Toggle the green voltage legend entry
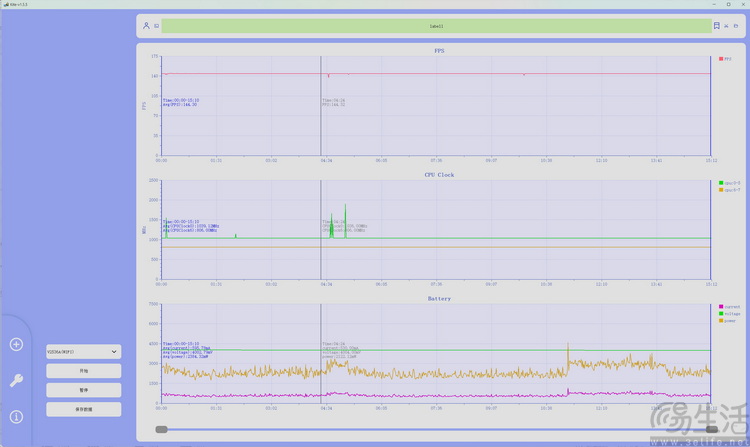The image size is (750, 447). pos(729,314)
